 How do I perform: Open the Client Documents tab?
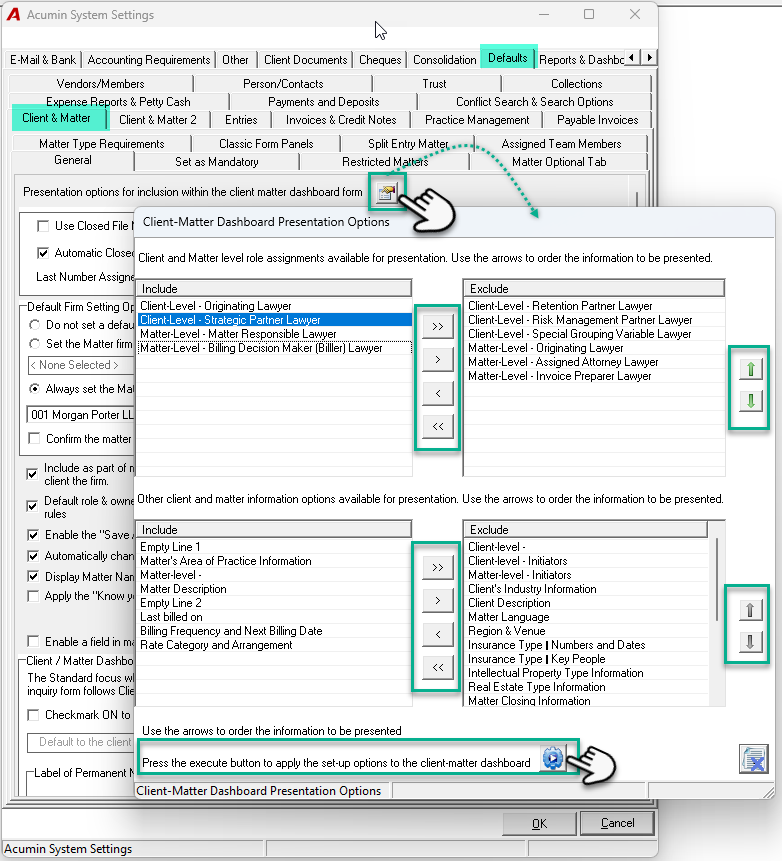click(x=305, y=60)
